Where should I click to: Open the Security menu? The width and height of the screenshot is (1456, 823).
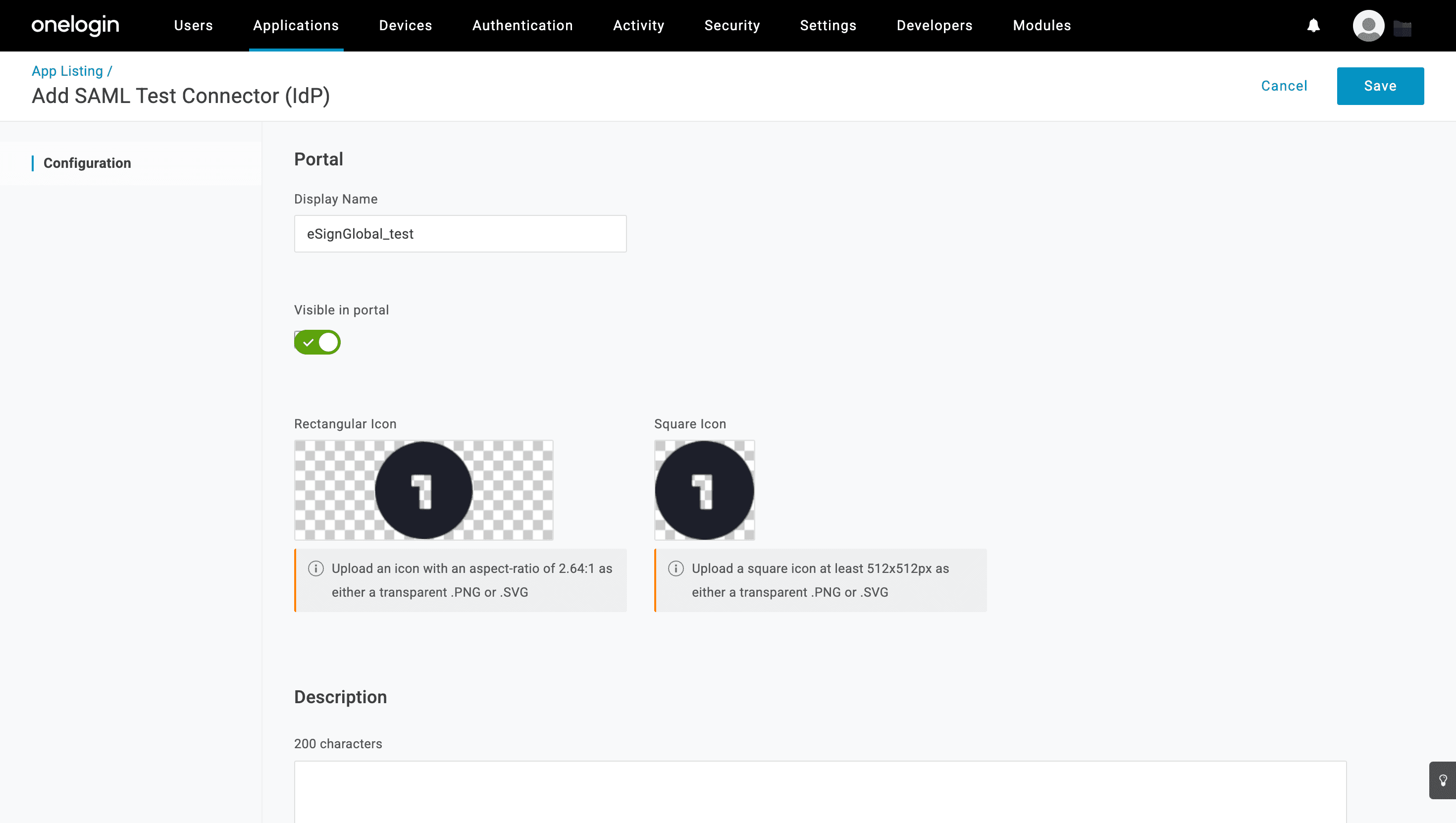tap(732, 25)
